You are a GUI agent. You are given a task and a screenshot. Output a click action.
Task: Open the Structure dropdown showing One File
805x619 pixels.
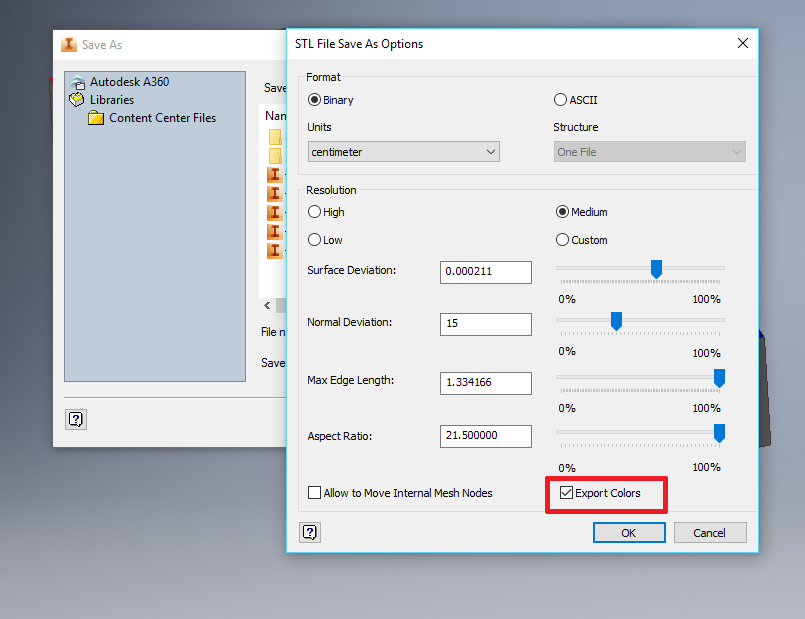pyautogui.click(x=649, y=151)
